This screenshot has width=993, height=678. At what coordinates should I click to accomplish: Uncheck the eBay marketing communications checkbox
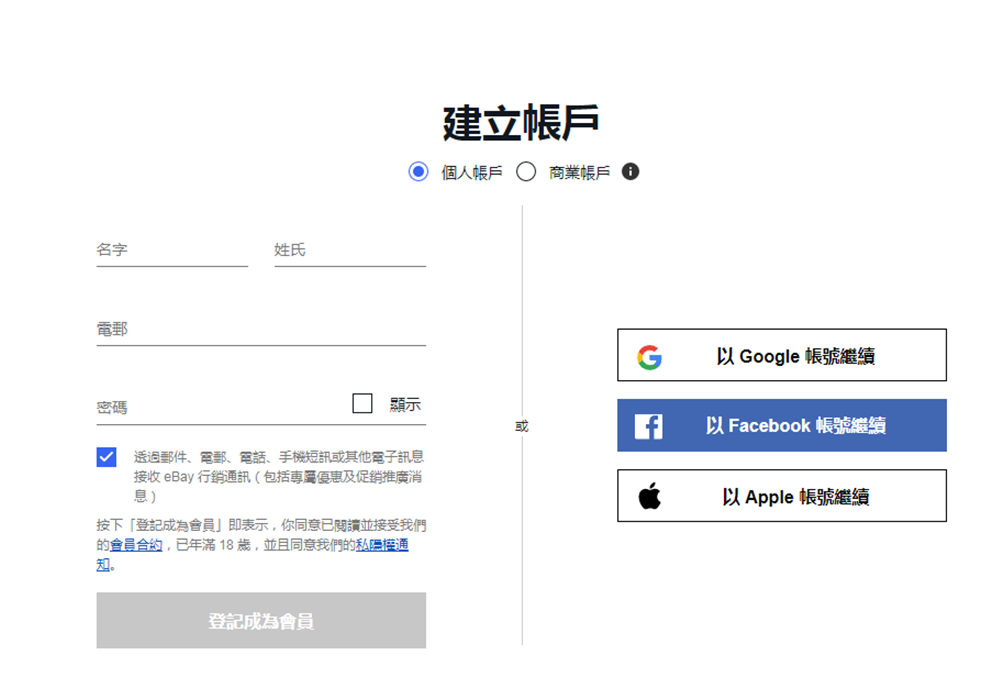[x=107, y=457]
